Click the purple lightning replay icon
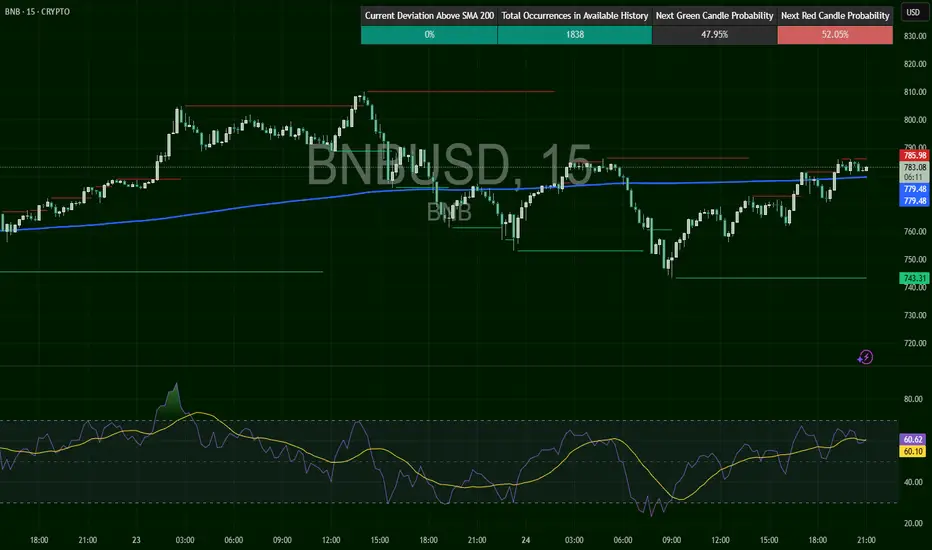Screen dimensions: 932x550 pos(865,357)
